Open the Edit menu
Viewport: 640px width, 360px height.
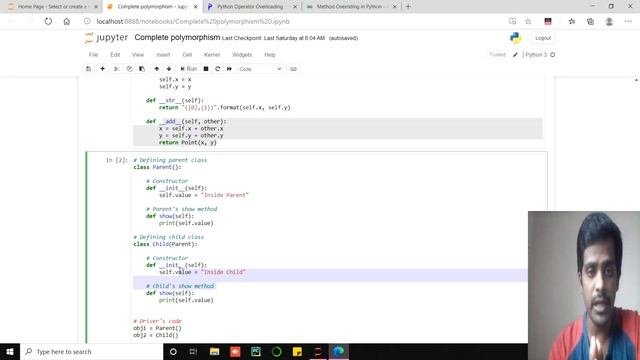pos(115,55)
